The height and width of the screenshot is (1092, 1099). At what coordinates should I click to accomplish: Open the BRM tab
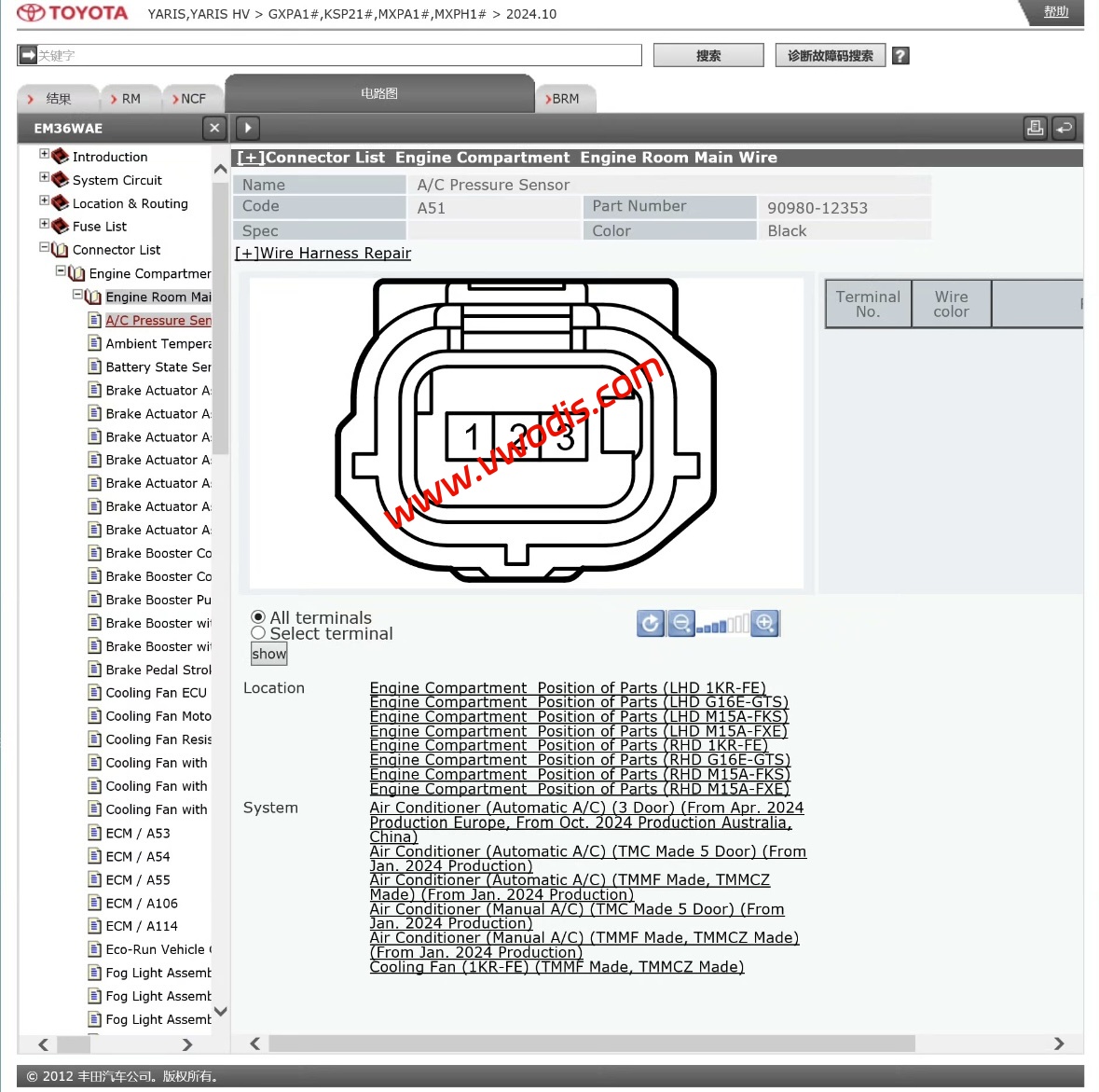[565, 99]
